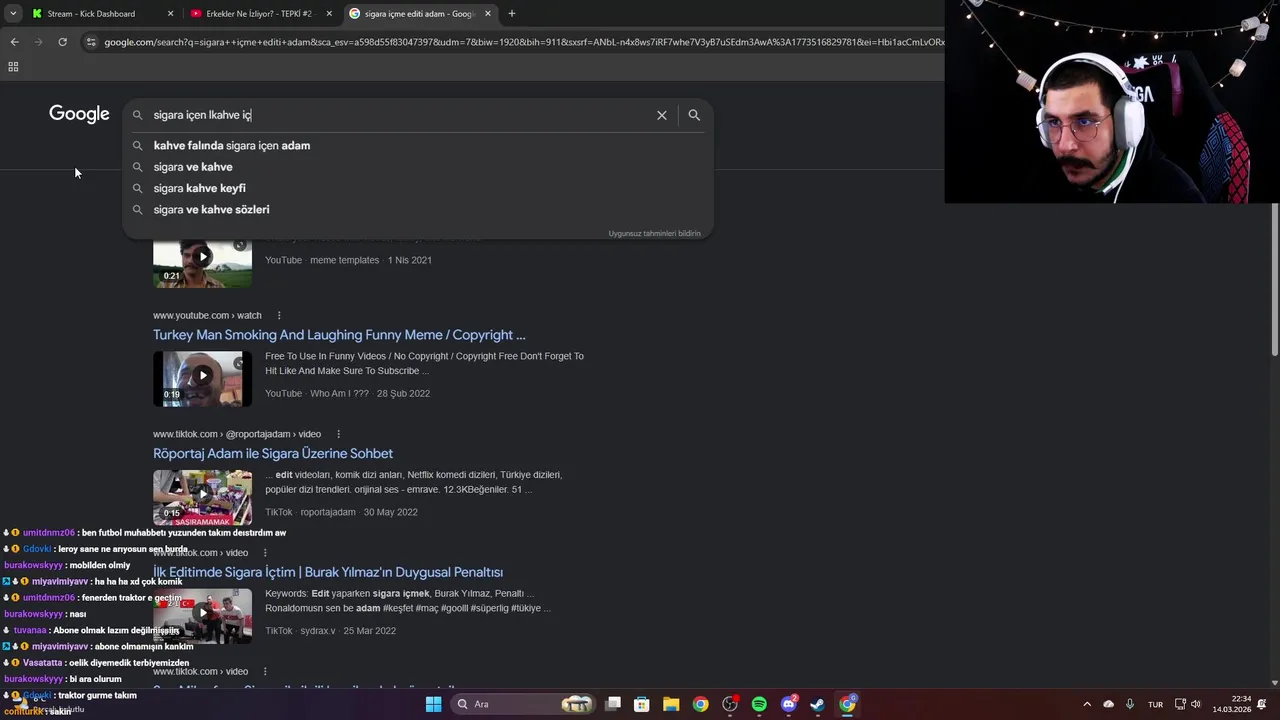1280x720 pixels.
Task: Play the Turkey Man Smoking video thumbnail
Action: tap(202, 378)
